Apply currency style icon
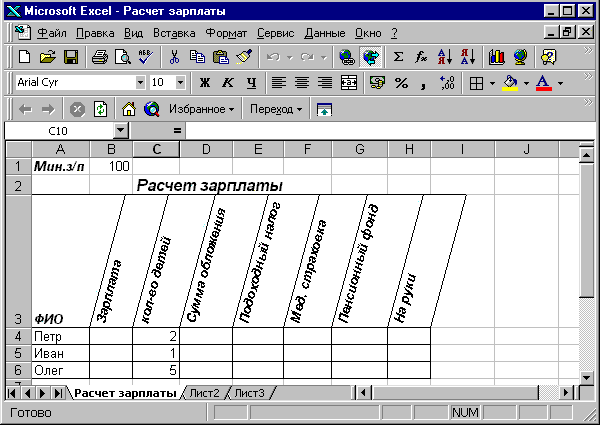Viewport: 600px width, 425px height. (x=377, y=83)
